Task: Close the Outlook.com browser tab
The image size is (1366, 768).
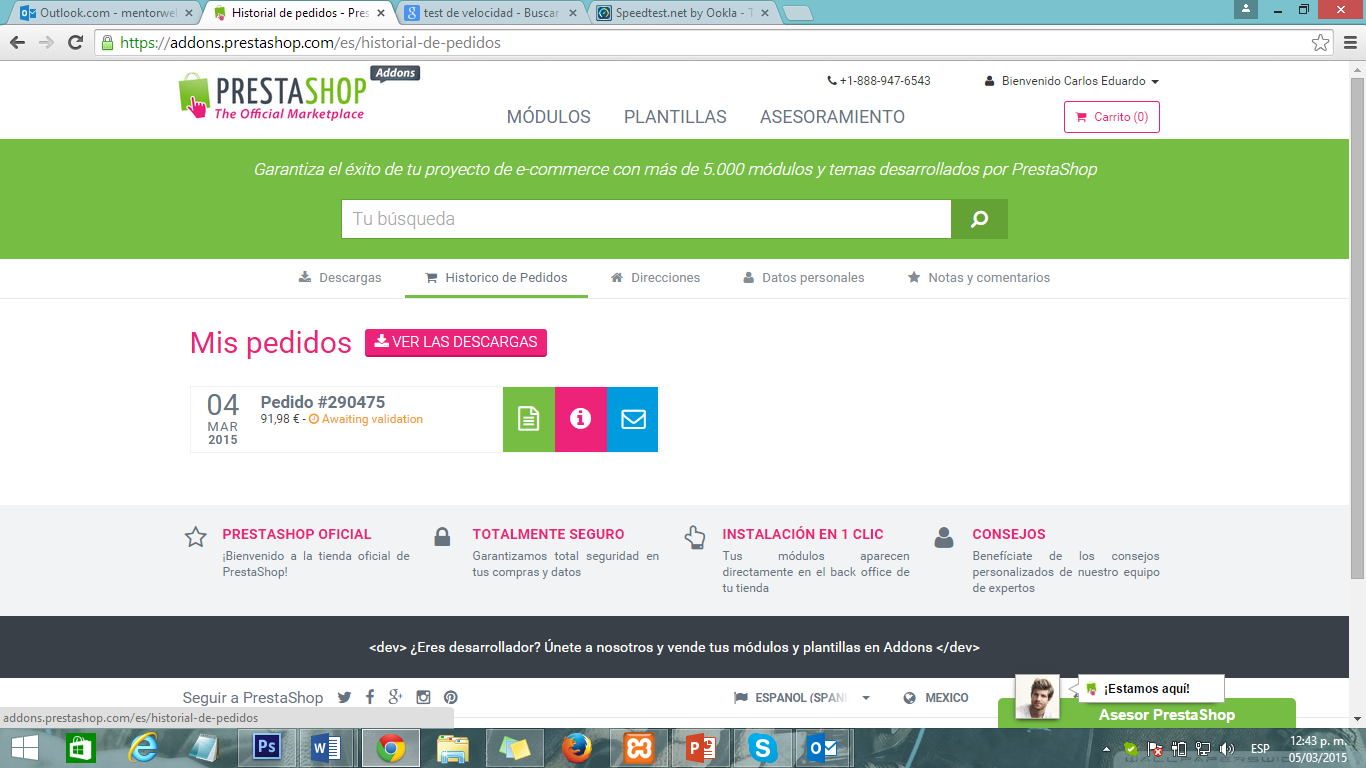Action: coord(189,13)
